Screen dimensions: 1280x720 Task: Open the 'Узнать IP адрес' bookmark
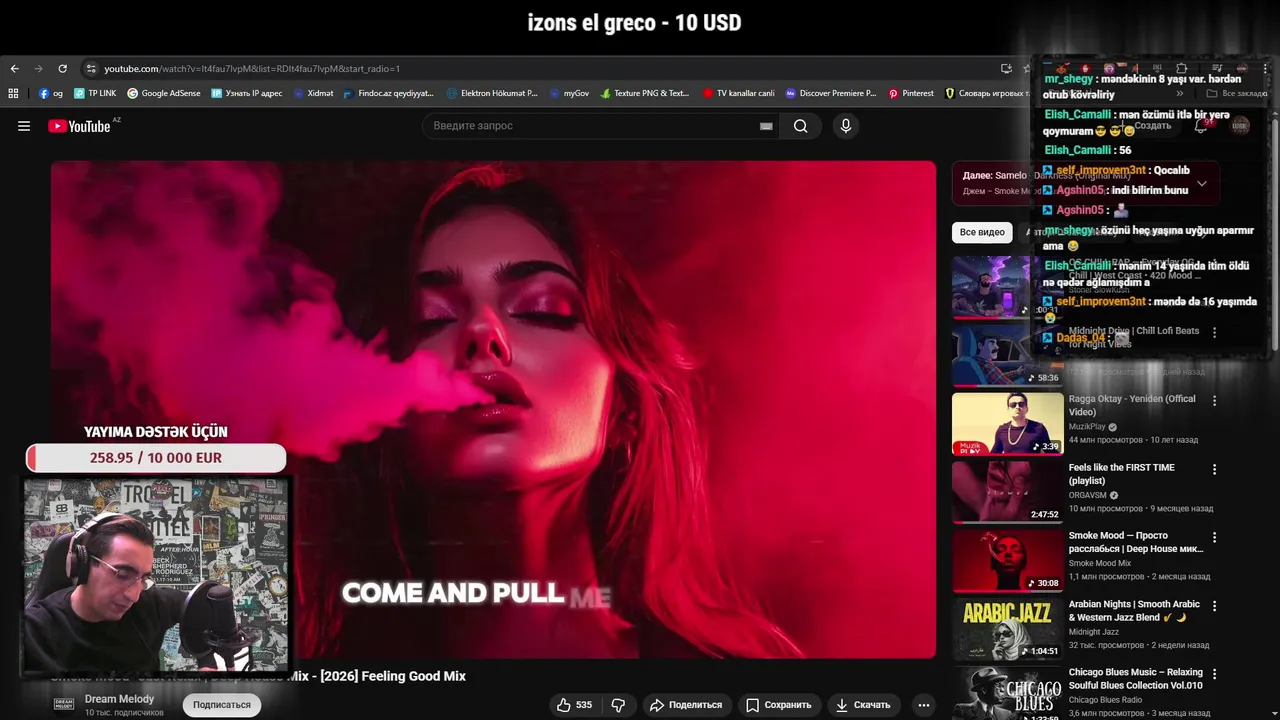pyautogui.click(x=246, y=93)
